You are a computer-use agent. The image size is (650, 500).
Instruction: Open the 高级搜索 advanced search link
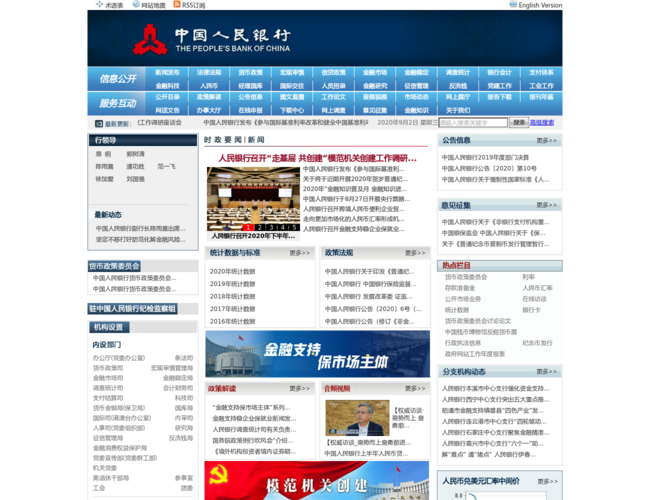(542, 123)
